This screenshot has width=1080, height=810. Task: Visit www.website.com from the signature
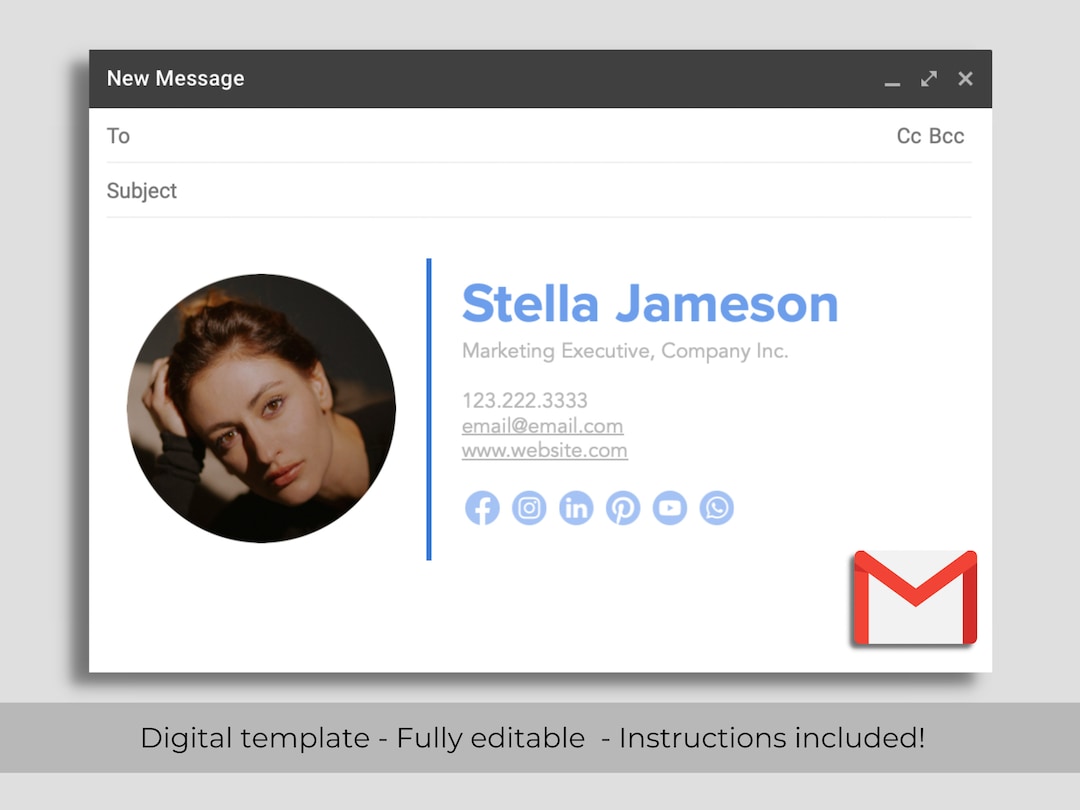[544, 450]
